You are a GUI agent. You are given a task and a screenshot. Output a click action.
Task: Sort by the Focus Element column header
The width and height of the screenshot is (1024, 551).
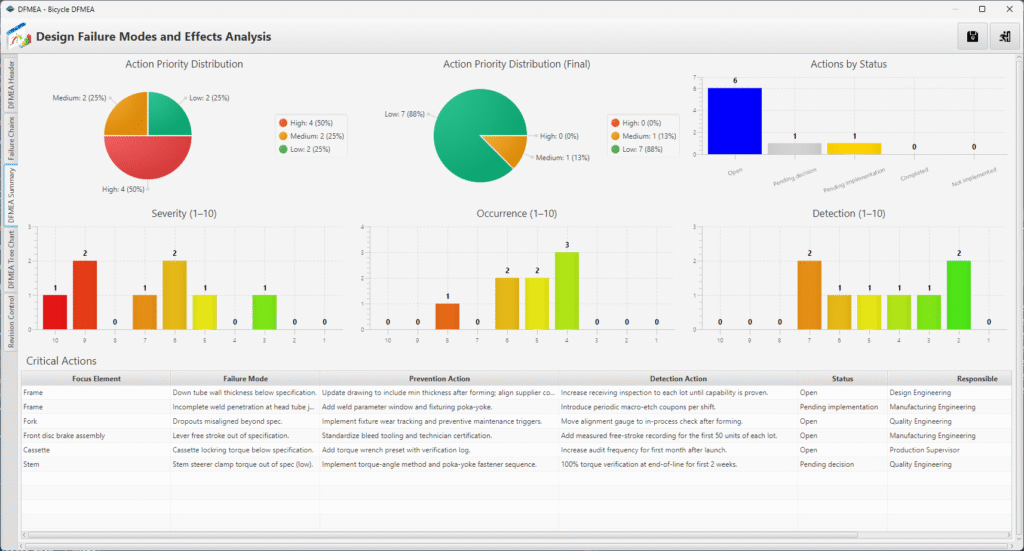coord(95,379)
